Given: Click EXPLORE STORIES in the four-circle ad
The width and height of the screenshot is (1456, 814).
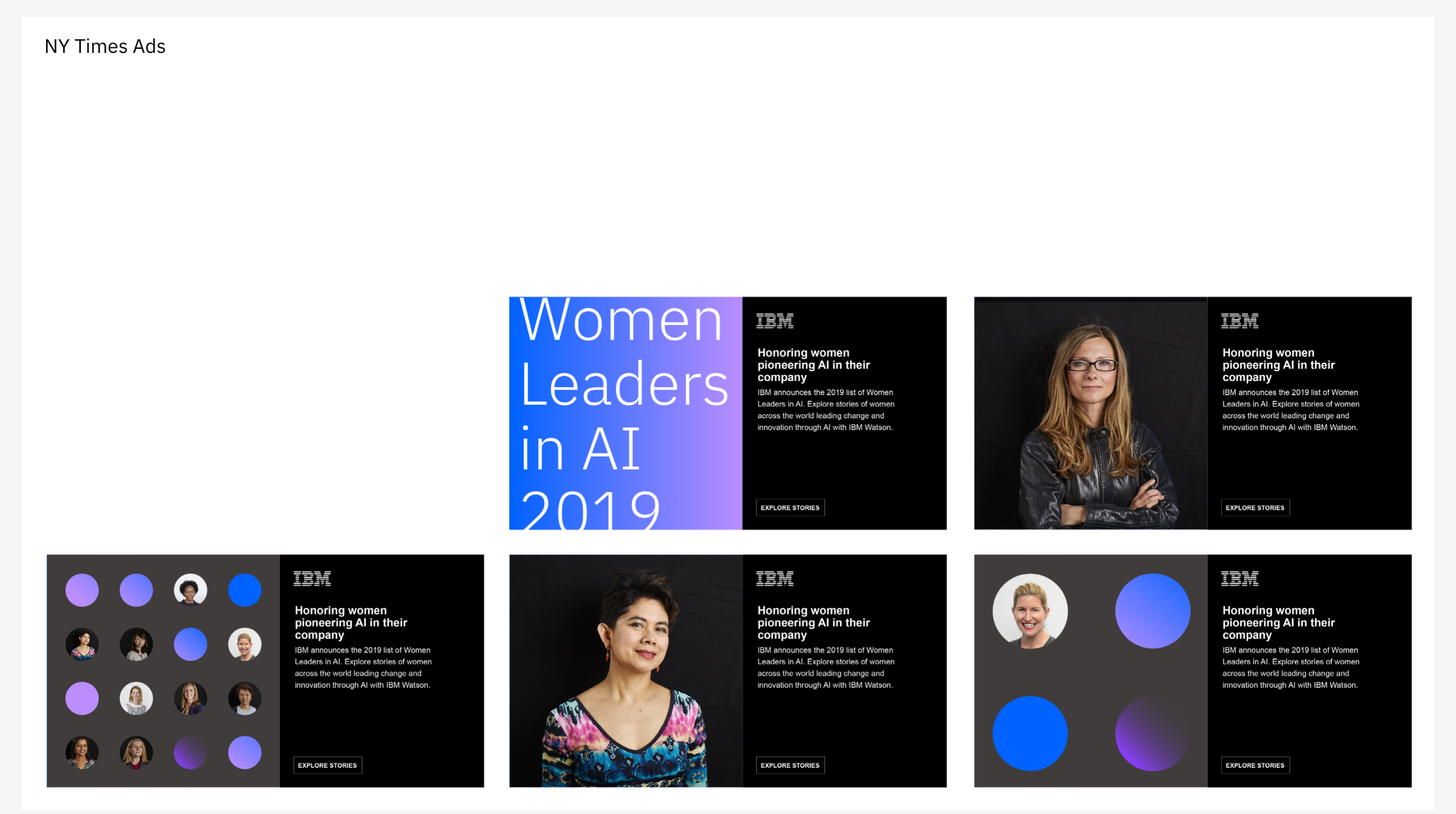Looking at the screenshot, I should pos(1255,765).
